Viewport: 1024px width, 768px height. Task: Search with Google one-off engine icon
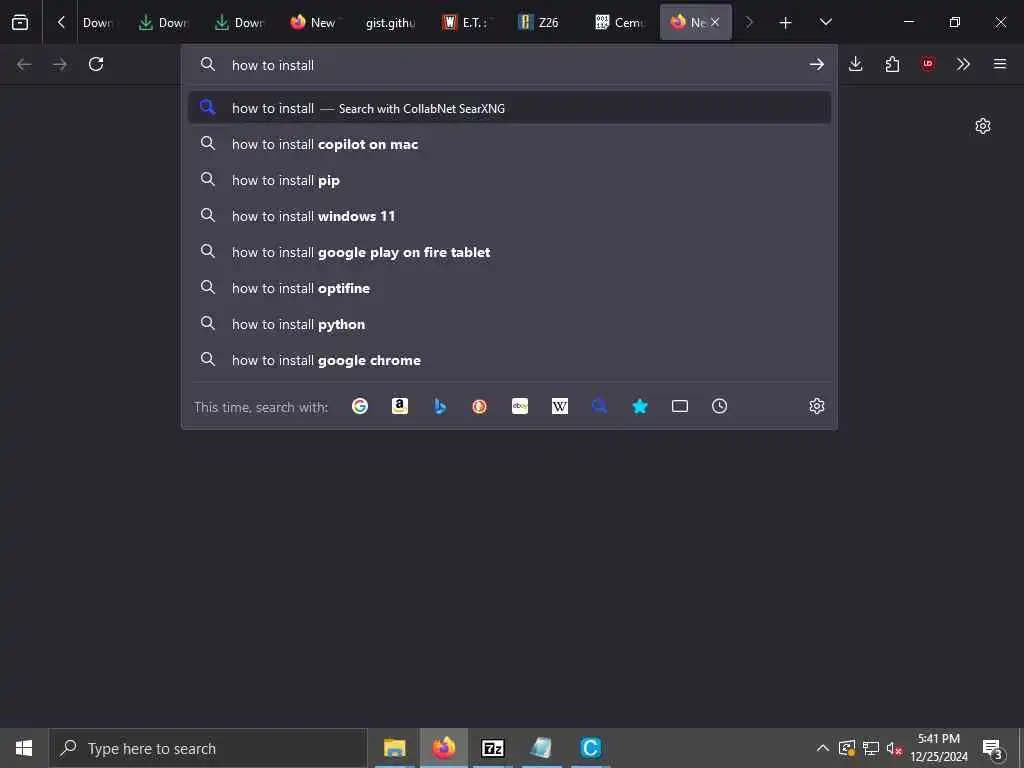[360, 406]
